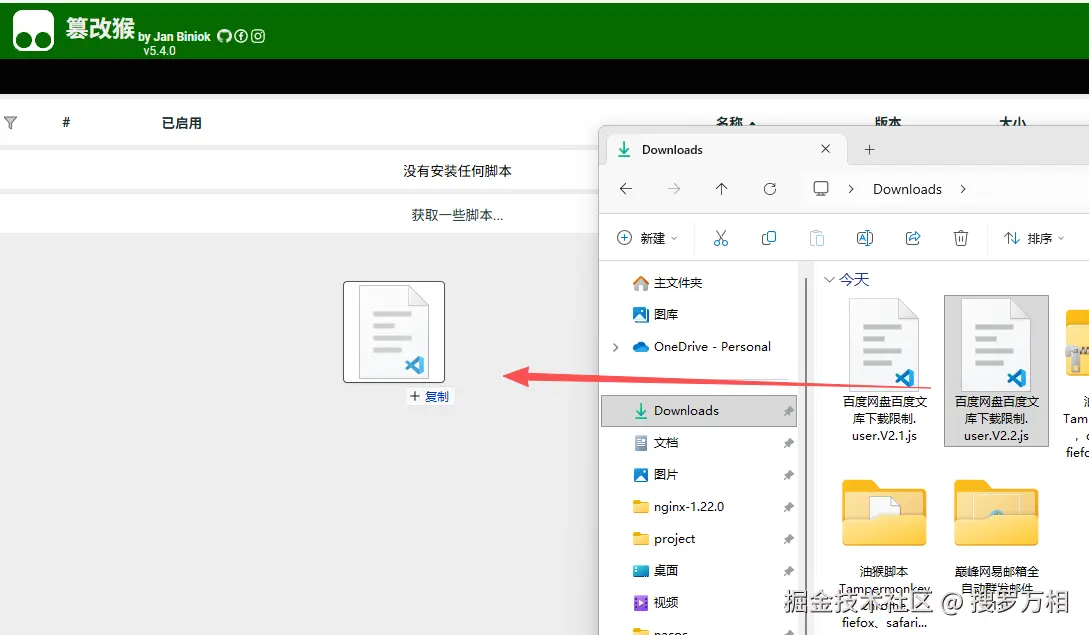The image size is (1089, 635).
Task: Select 文档 in Explorer sidebar
Action: coord(656,443)
